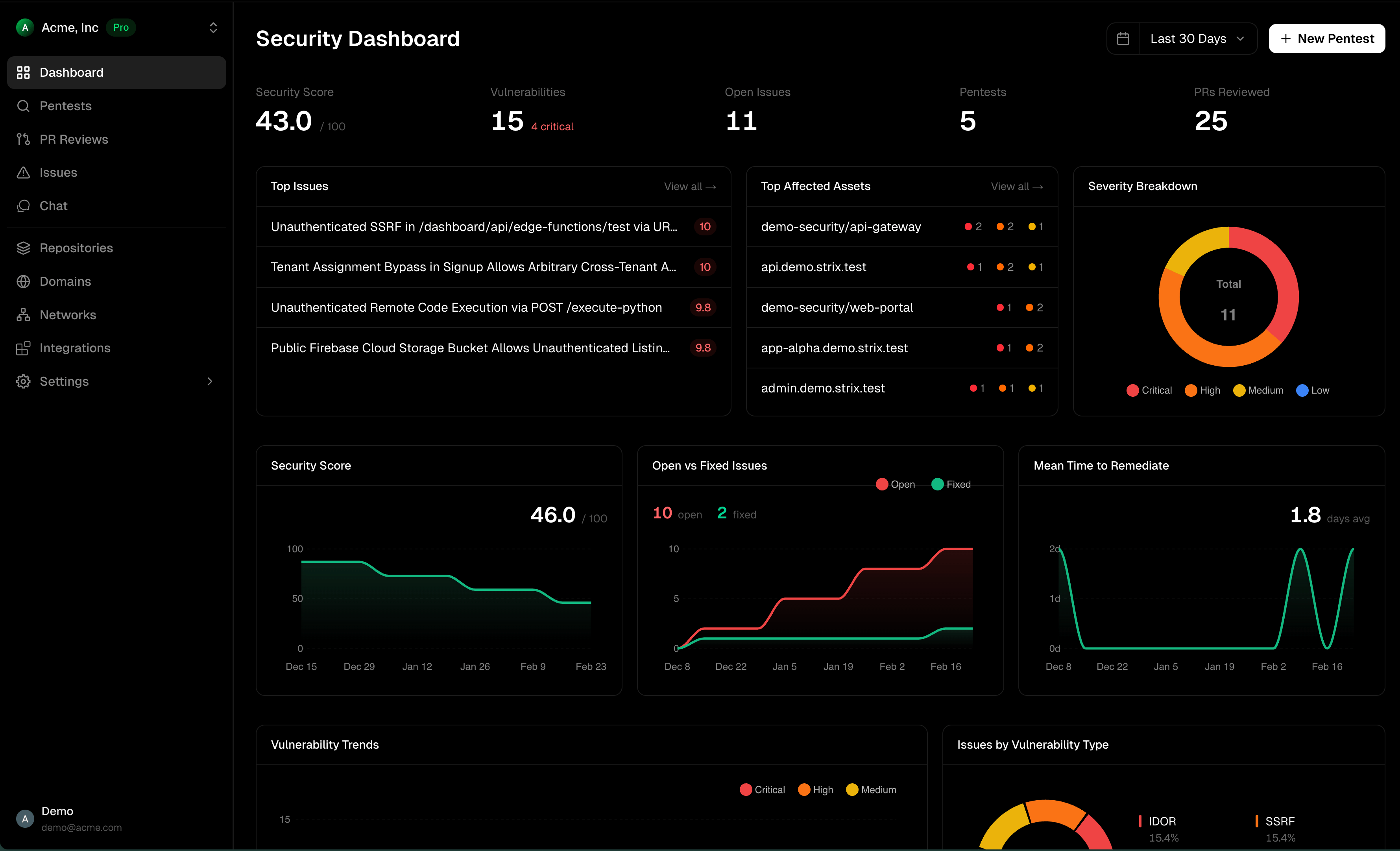Image resolution: width=1400 pixels, height=851 pixels.
Task: Click View all in Top Issues
Action: click(x=690, y=187)
